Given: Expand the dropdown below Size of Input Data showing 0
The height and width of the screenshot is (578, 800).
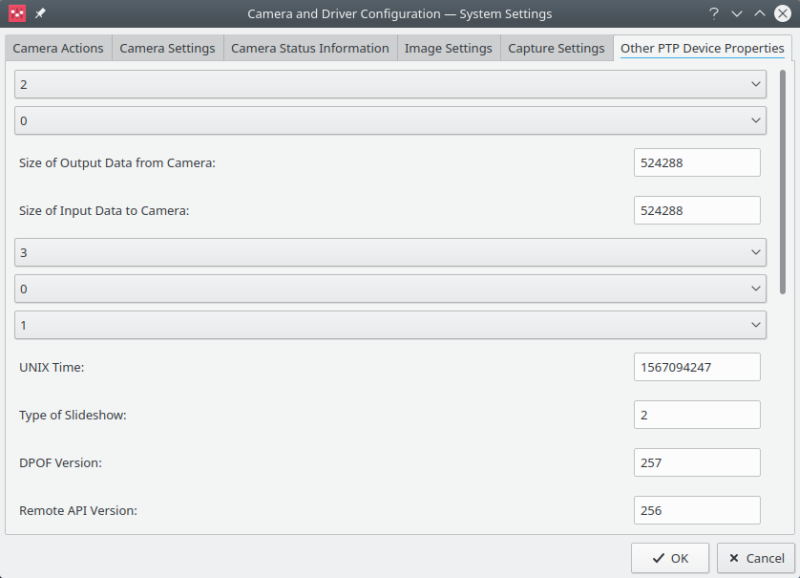Looking at the screenshot, I should coord(390,289).
